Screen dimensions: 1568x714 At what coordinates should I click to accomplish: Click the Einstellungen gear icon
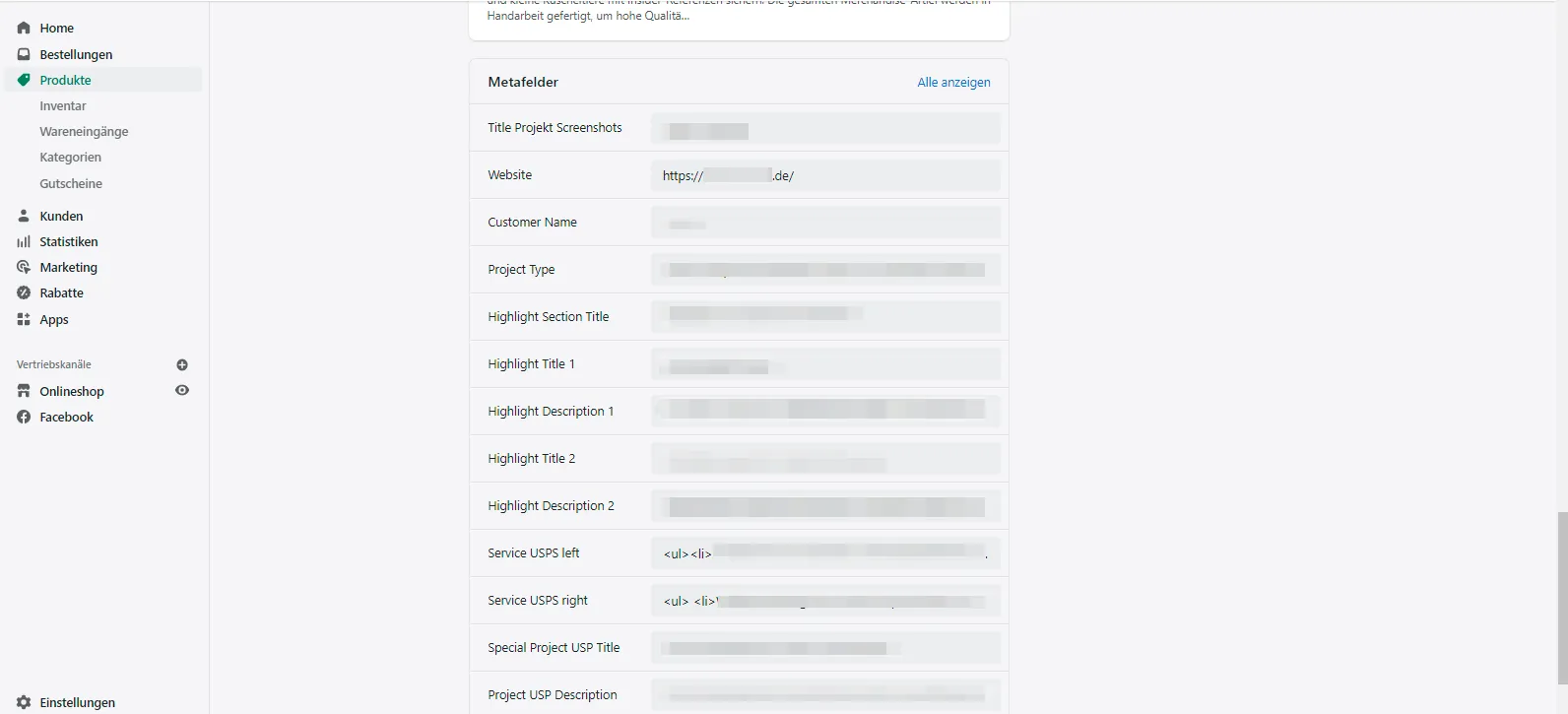coord(24,702)
